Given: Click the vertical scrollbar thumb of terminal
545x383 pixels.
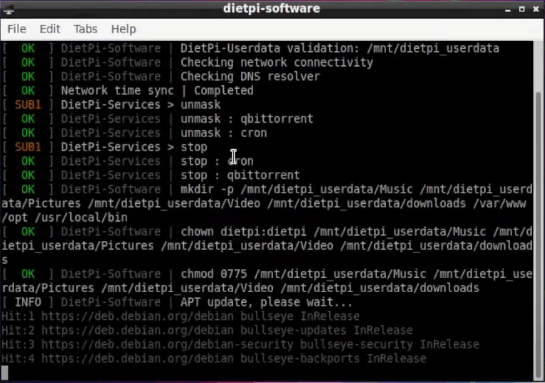Looking at the screenshot, I should 538,235.
